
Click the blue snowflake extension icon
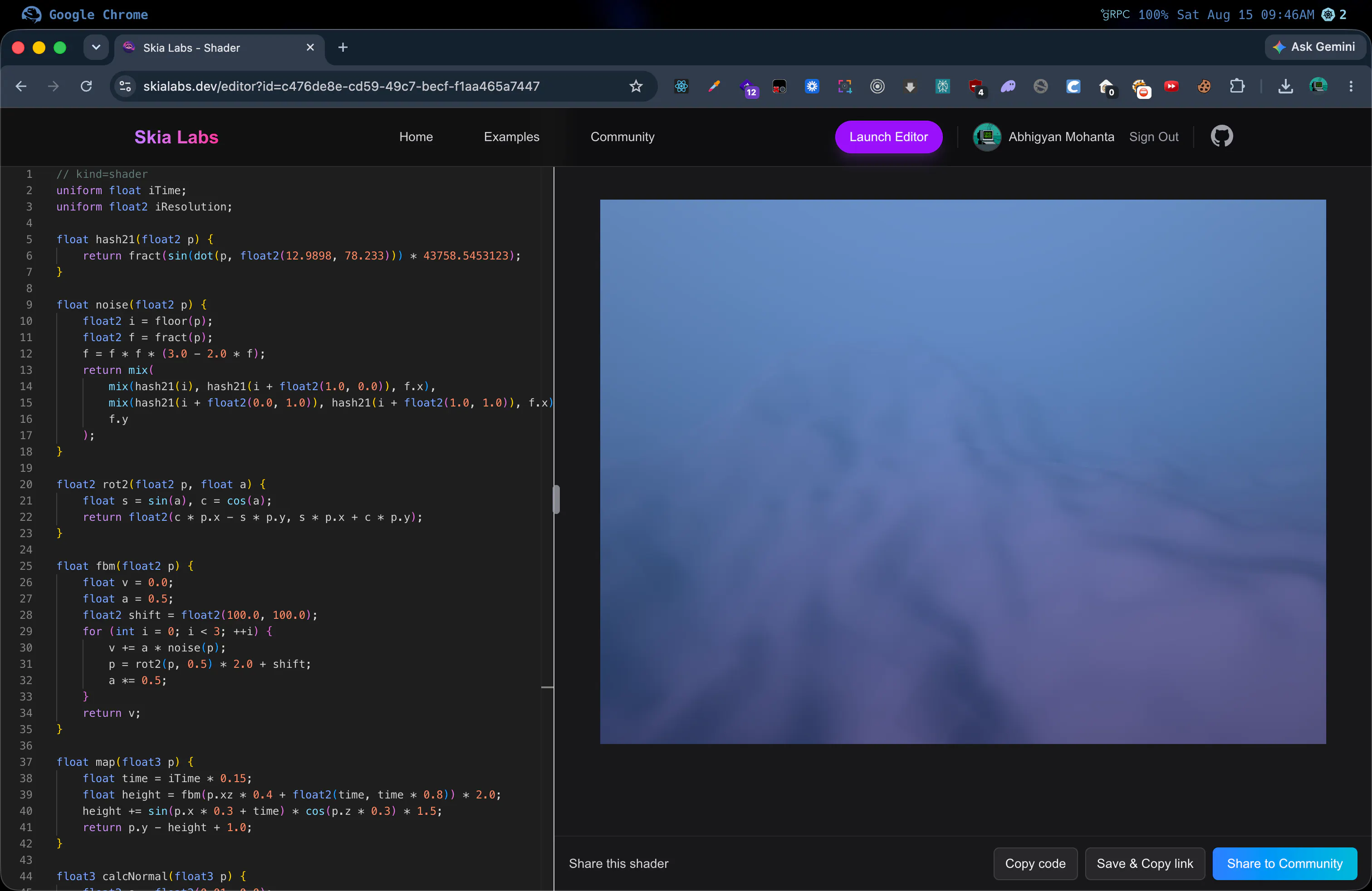[x=812, y=87]
